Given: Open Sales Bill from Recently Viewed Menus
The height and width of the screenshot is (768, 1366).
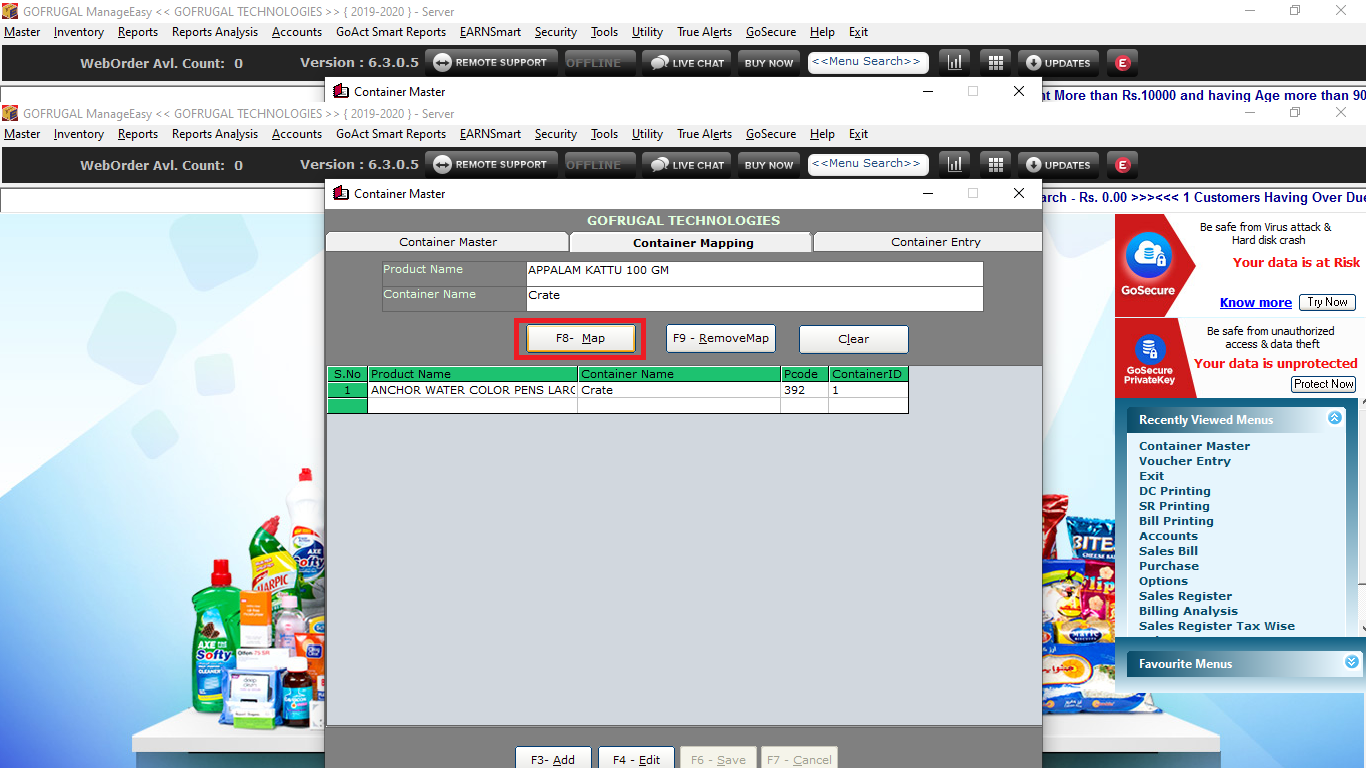Looking at the screenshot, I should coord(1168,551).
